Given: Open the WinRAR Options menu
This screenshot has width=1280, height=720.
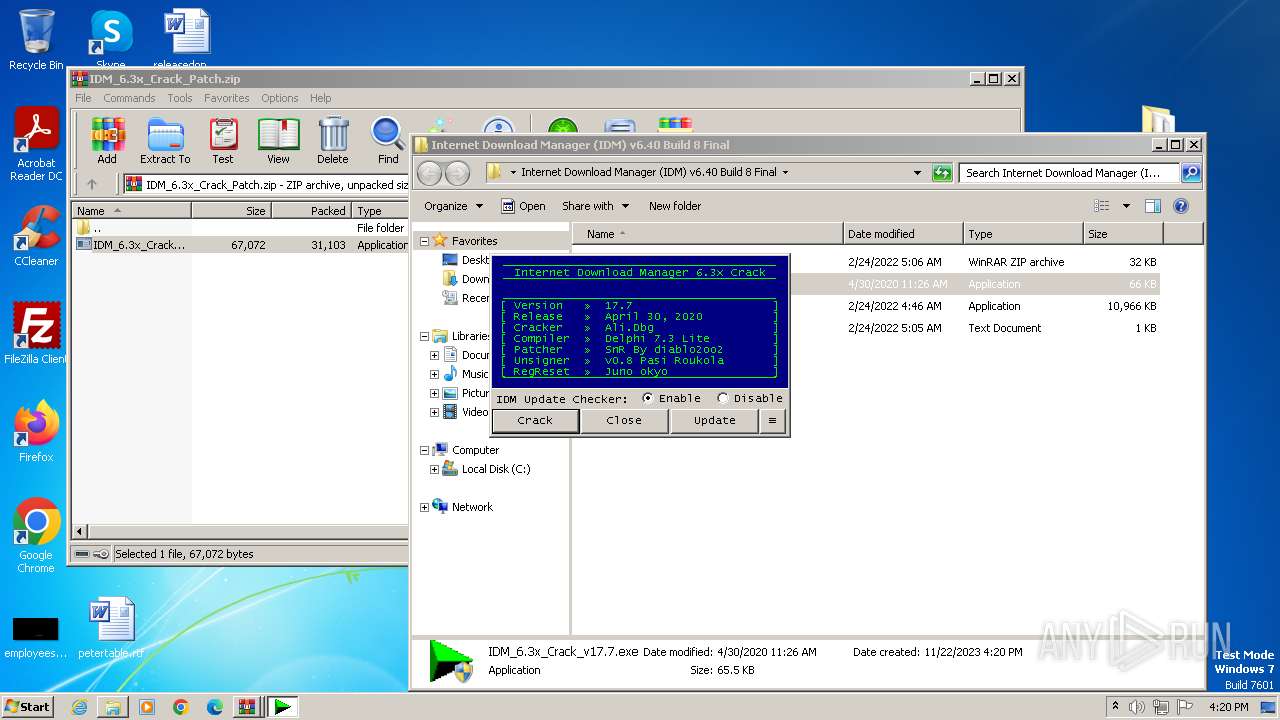Looking at the screenshot, I should (280, 98).
